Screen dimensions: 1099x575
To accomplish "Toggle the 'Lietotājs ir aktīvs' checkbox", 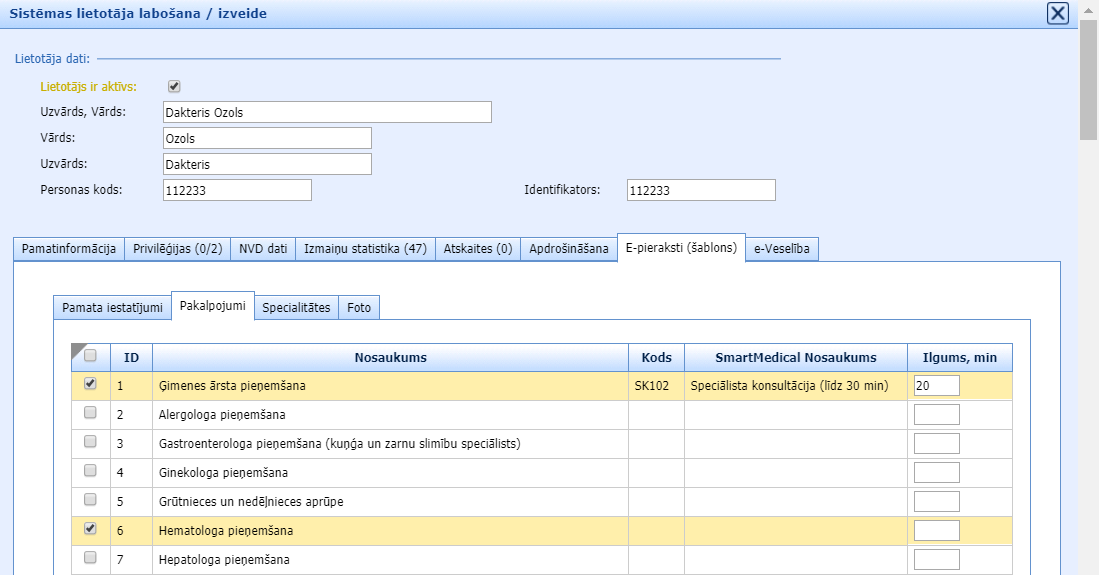I will (x=174, y=87).
